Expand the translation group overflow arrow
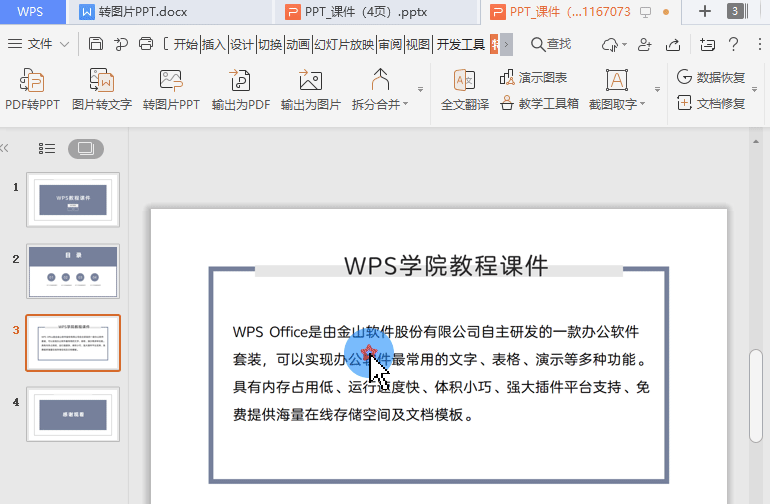 click(657, 89)
